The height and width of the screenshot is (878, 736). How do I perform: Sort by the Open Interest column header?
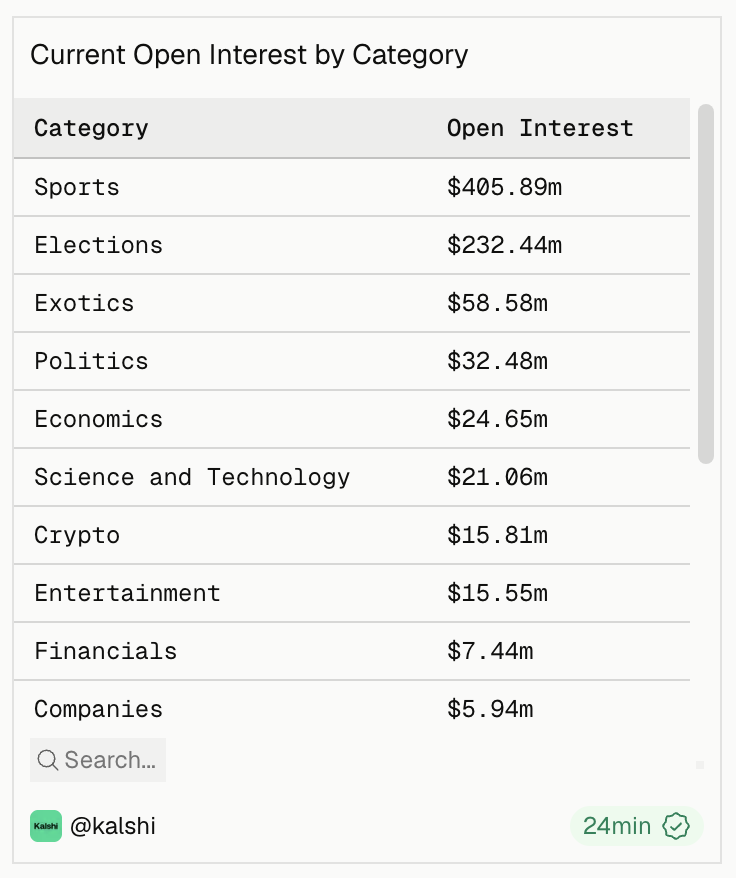click(540, 128)
